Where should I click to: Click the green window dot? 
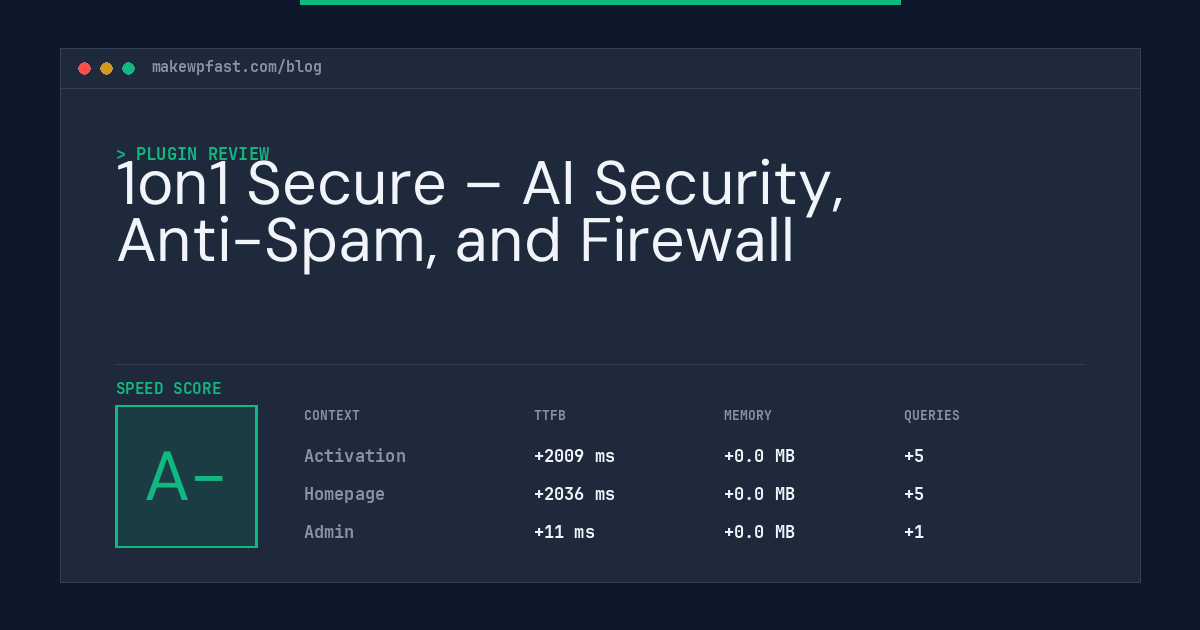(129, 68)
